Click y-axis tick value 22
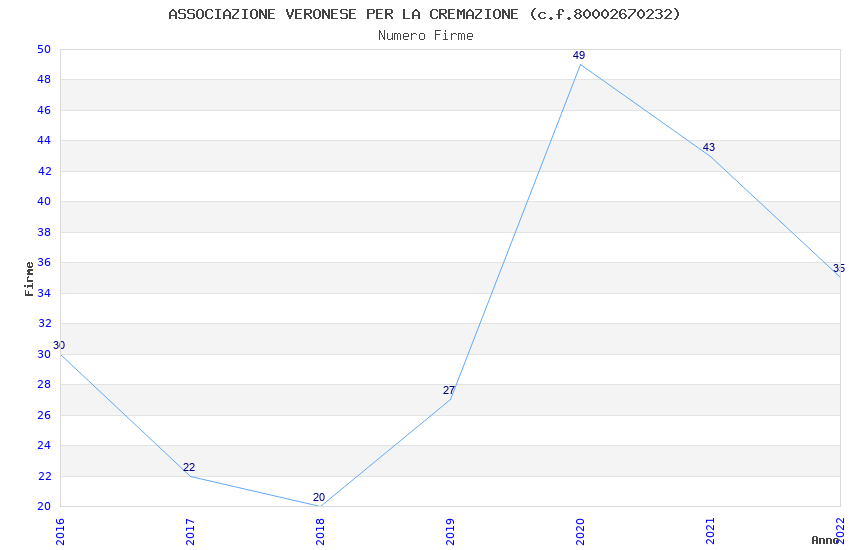This screenshot has height=550, width=850. pyautogui.click(x=44, y=476)
